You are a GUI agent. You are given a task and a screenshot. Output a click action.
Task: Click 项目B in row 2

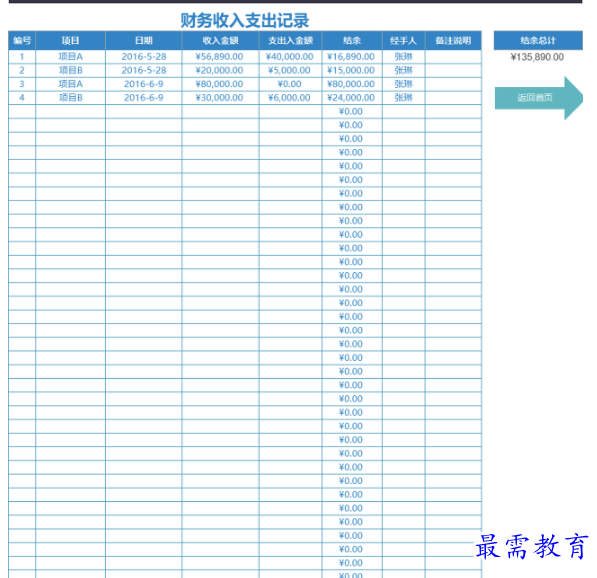click(x=70, y=70)
